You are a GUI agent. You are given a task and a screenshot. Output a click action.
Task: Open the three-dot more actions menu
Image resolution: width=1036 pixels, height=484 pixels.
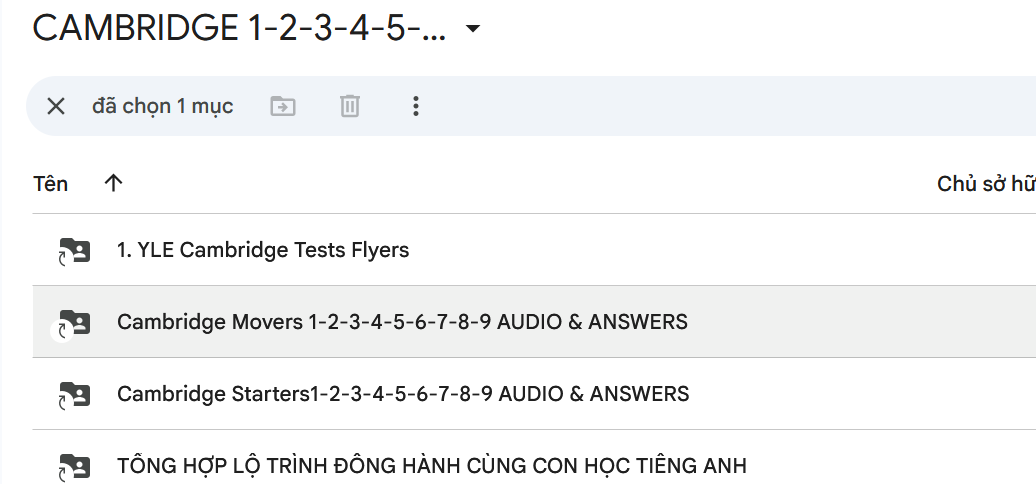tap(416, 106)
